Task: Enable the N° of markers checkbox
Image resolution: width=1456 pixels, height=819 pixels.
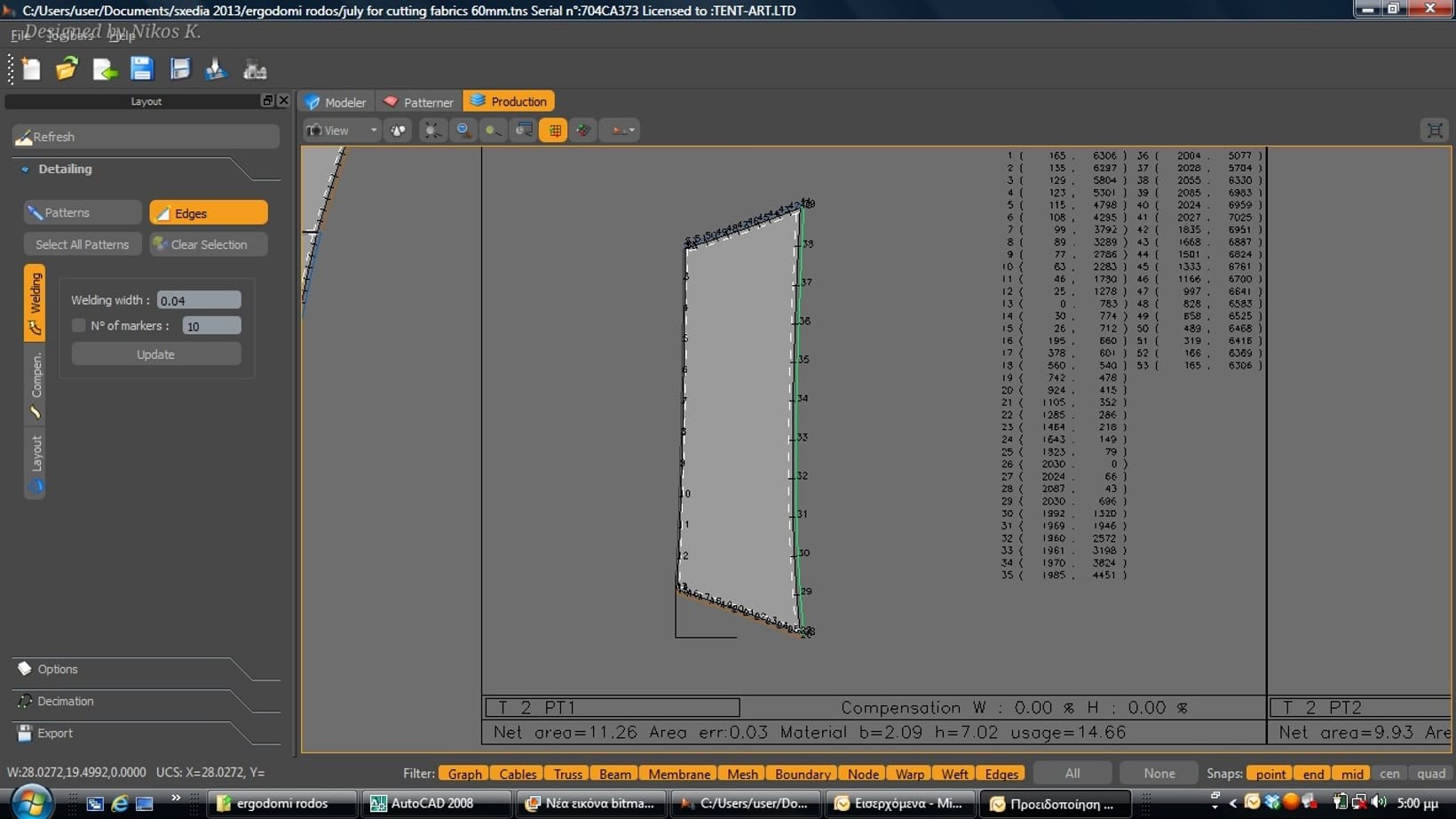Action: coord(79,326)
